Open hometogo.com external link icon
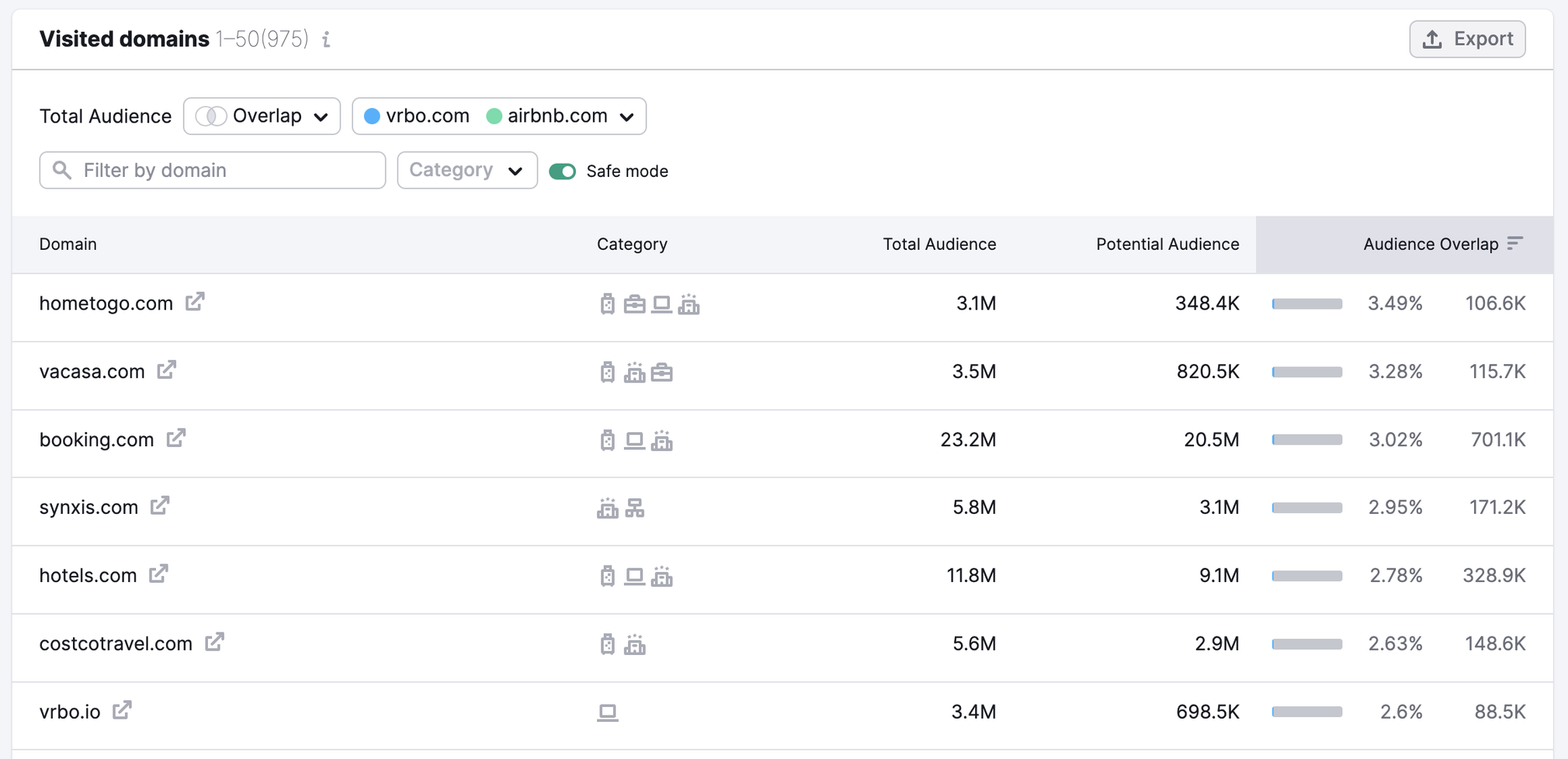The image size is (1568, 759). click(x=195, y=302)
